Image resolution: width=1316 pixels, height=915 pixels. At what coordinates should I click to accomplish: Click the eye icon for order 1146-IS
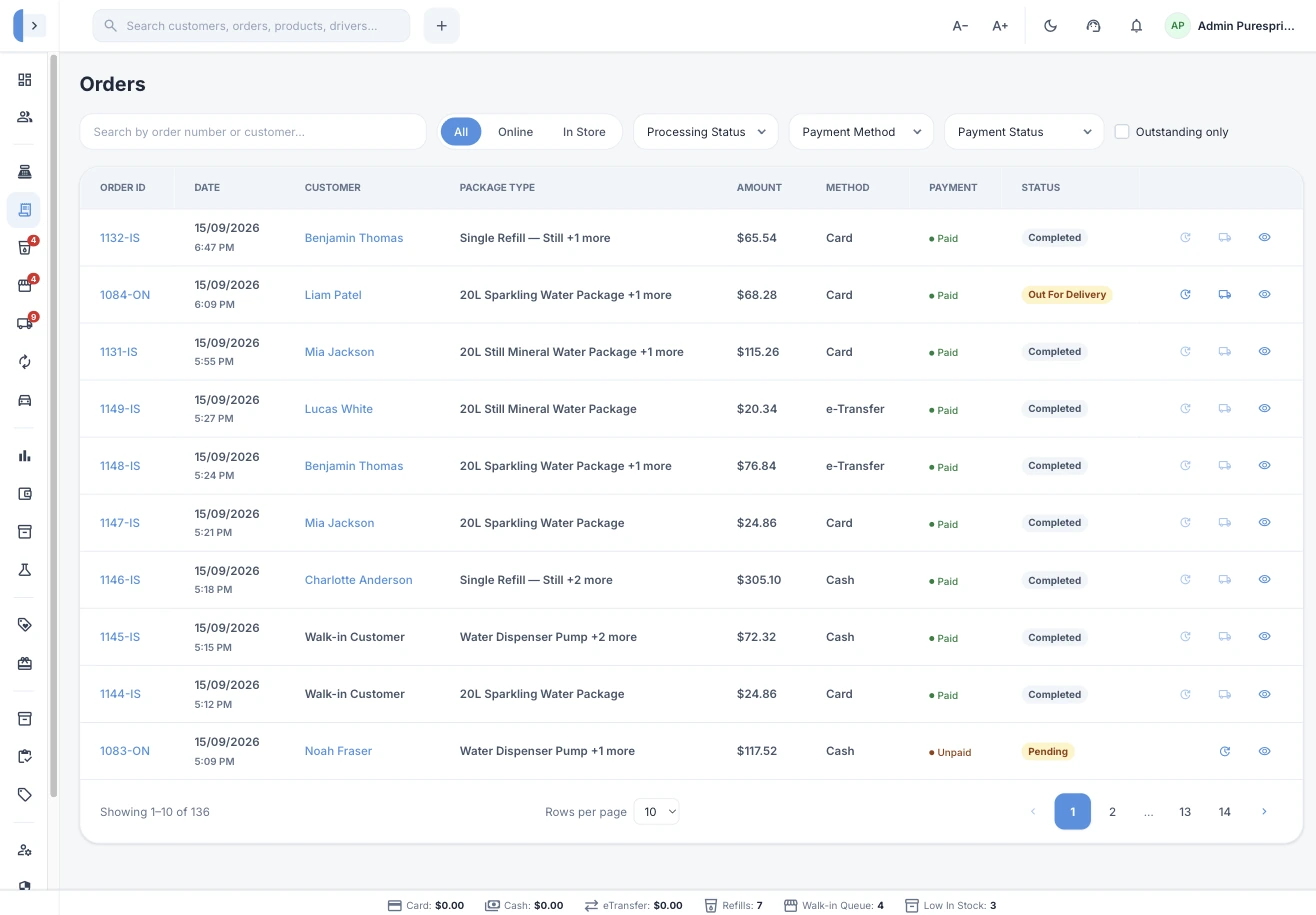1264,580
